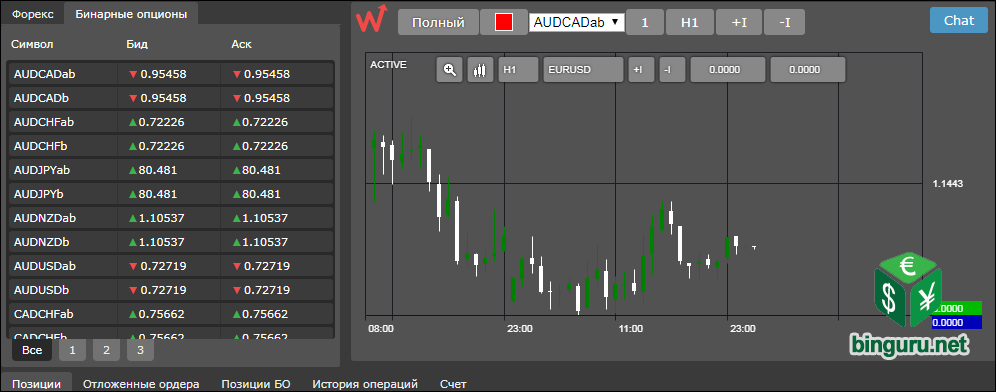Switch chart type with candlestick icon
996x392 pixels.
tap(481, 70)
